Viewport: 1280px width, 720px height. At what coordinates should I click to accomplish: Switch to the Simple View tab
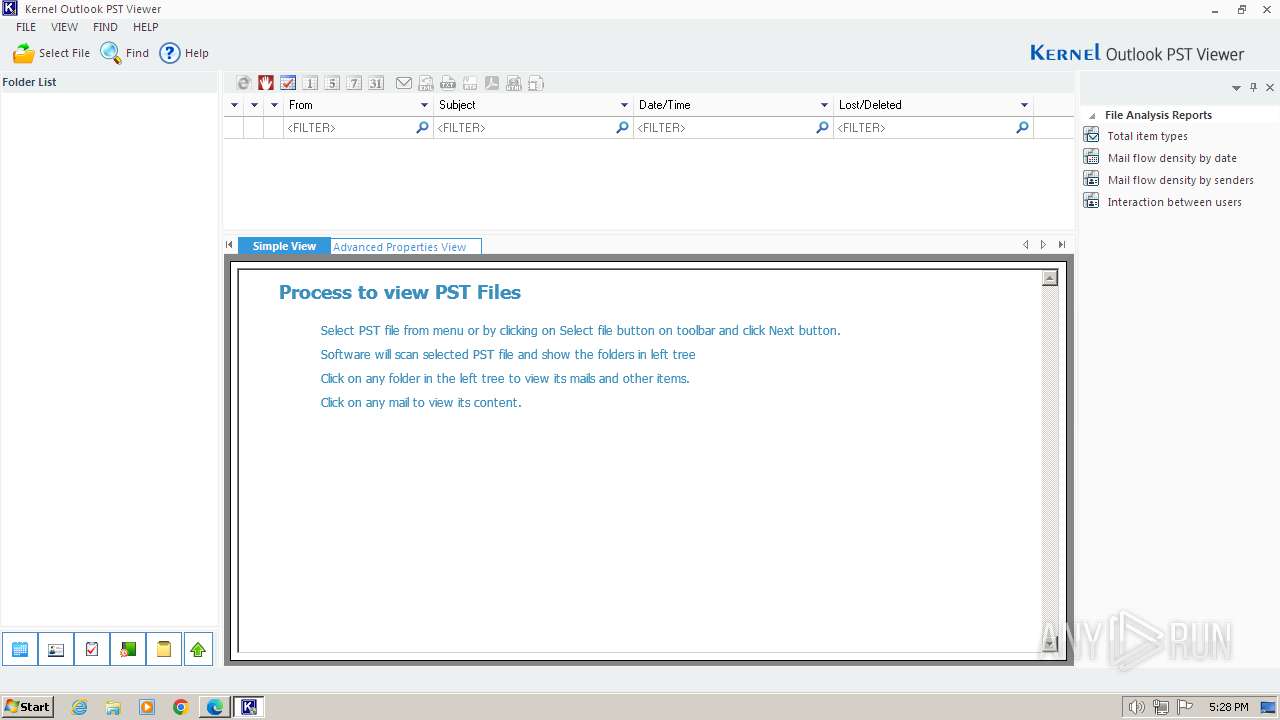(284, 246)
